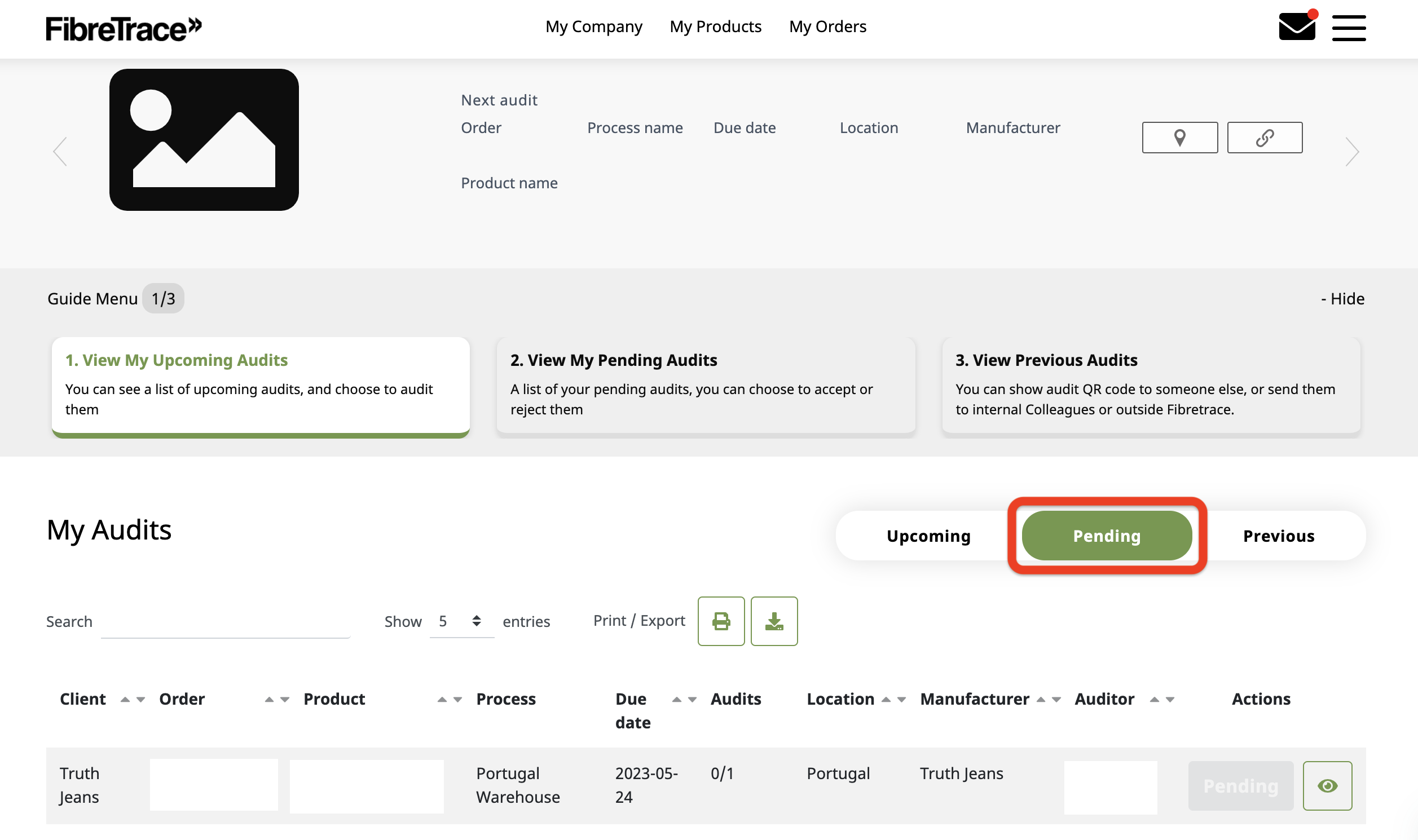Go to next audit with right arrow
The width and height of the screenshot is (1418, 840).
1353,152
